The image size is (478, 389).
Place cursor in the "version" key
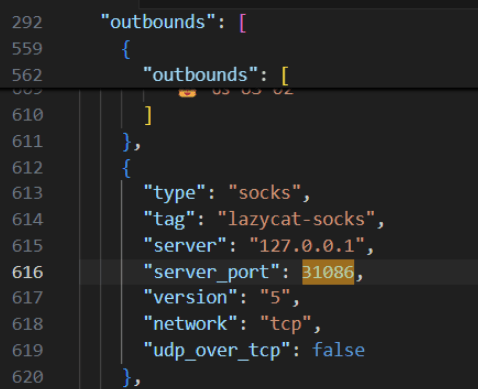pyautogui.click(x=190, y=297)
